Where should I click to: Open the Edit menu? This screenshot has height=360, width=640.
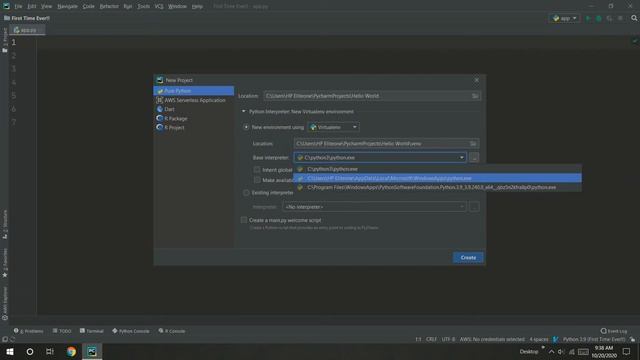pyautogui.click(x=32, y=6)
